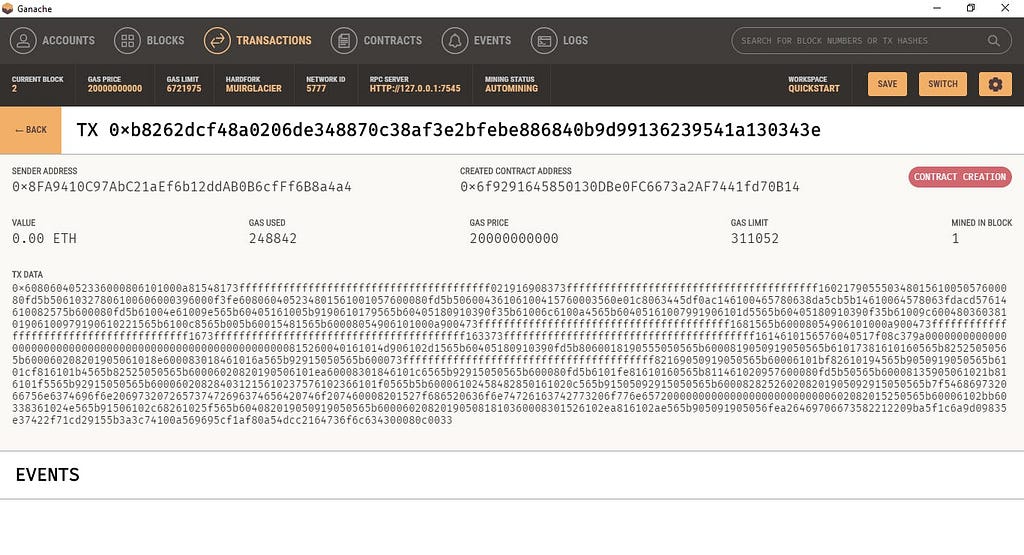This screenshot has height=555, width=1024.
Task: Click the mined in block value 1
Action: pyautogui.click(x=955, y=238)
